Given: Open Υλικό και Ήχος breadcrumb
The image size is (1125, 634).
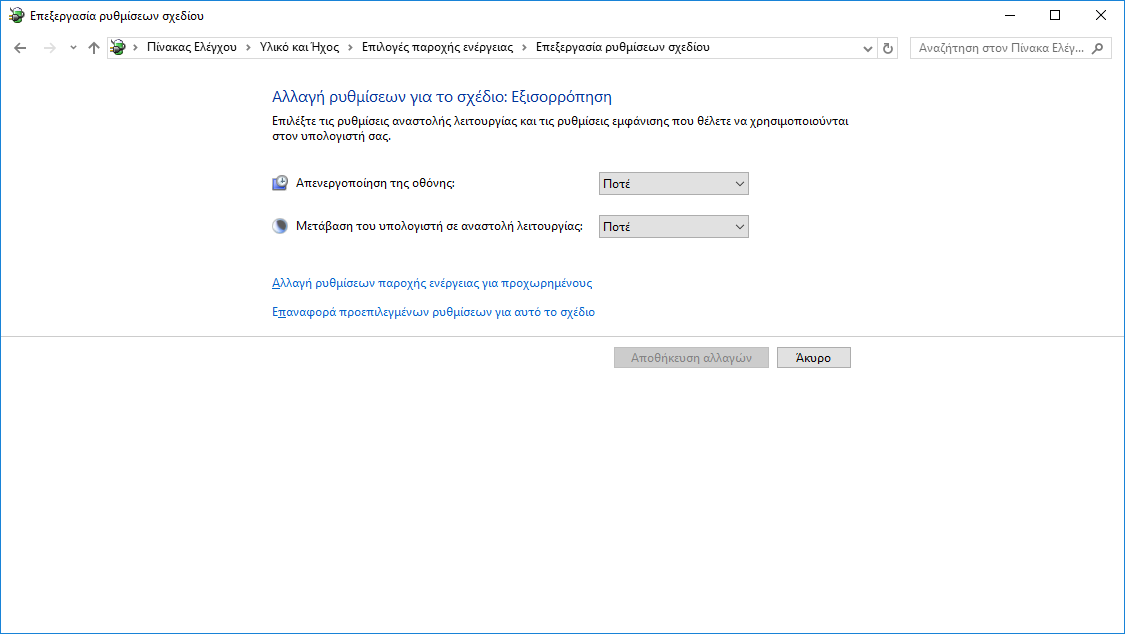Looking at the screenshot, I should 299,47.
